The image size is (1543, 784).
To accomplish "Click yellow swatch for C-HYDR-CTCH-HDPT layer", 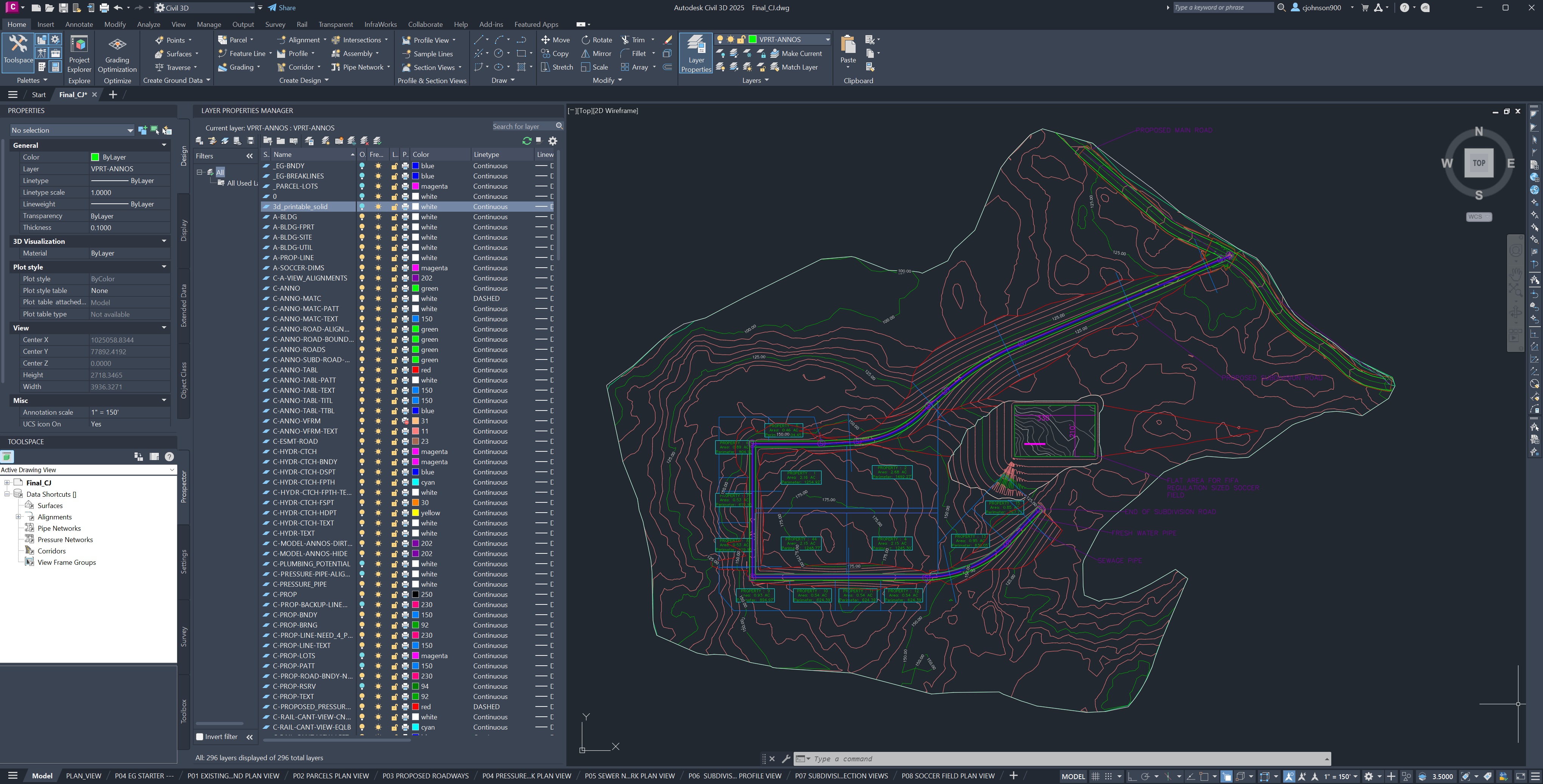I will pos(416,513).
